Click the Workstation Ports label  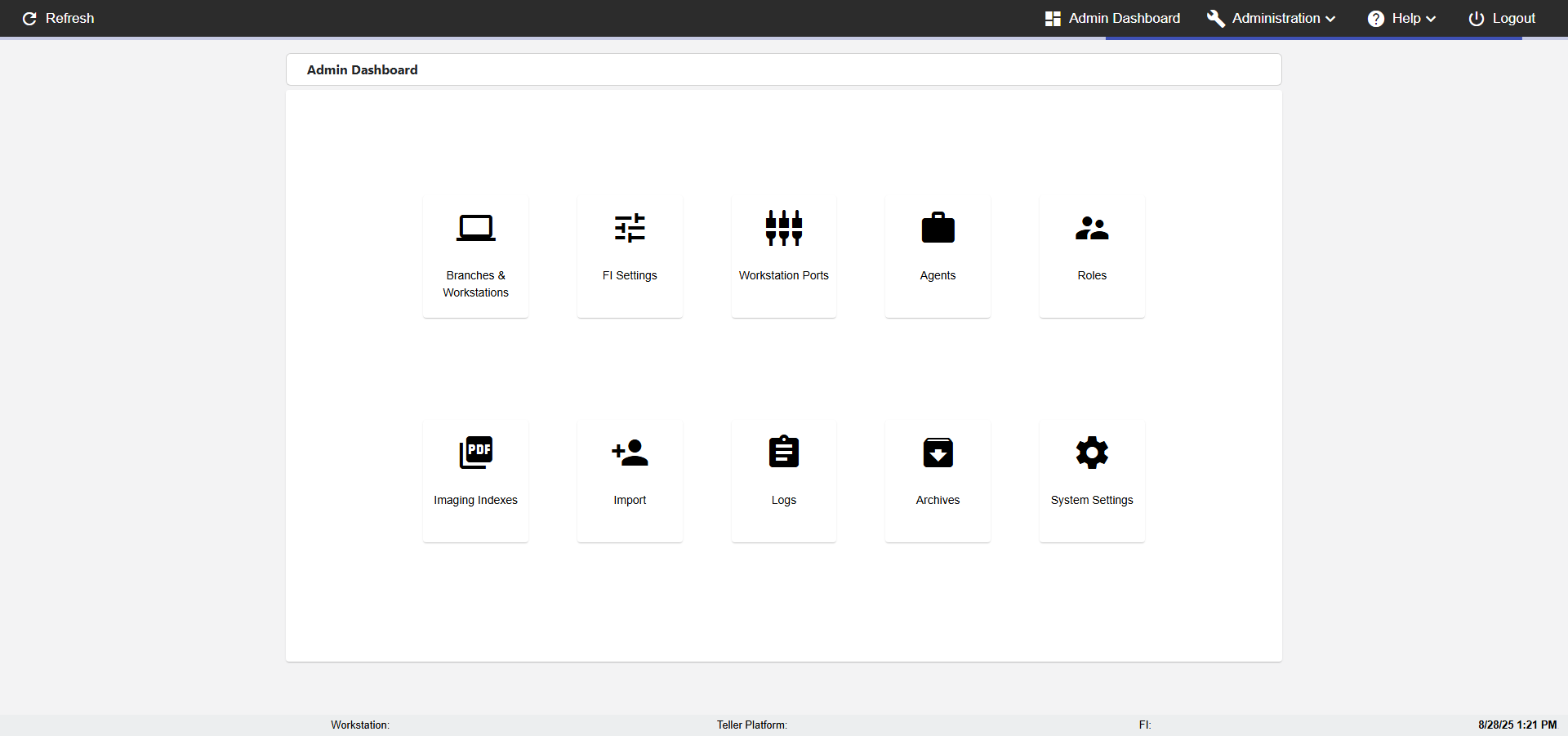tap(784, 275)
